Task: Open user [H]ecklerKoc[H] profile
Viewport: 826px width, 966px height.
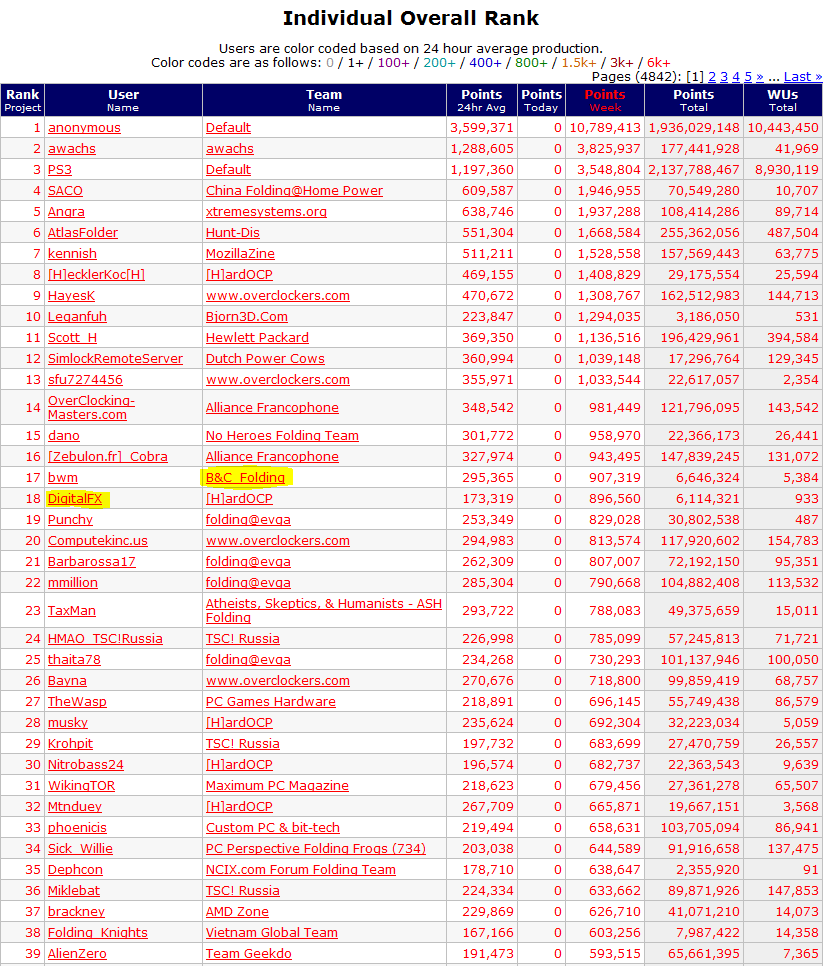Action: click(x=96, y=274)
